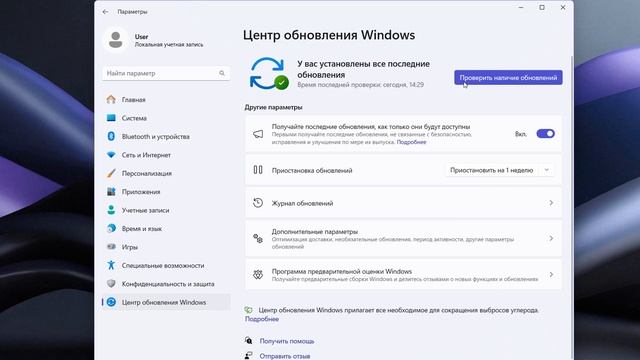Open Сеть и Интернет Wi-Fi icon
This screenshot has height=360, width=640.
tap(111, 155)
